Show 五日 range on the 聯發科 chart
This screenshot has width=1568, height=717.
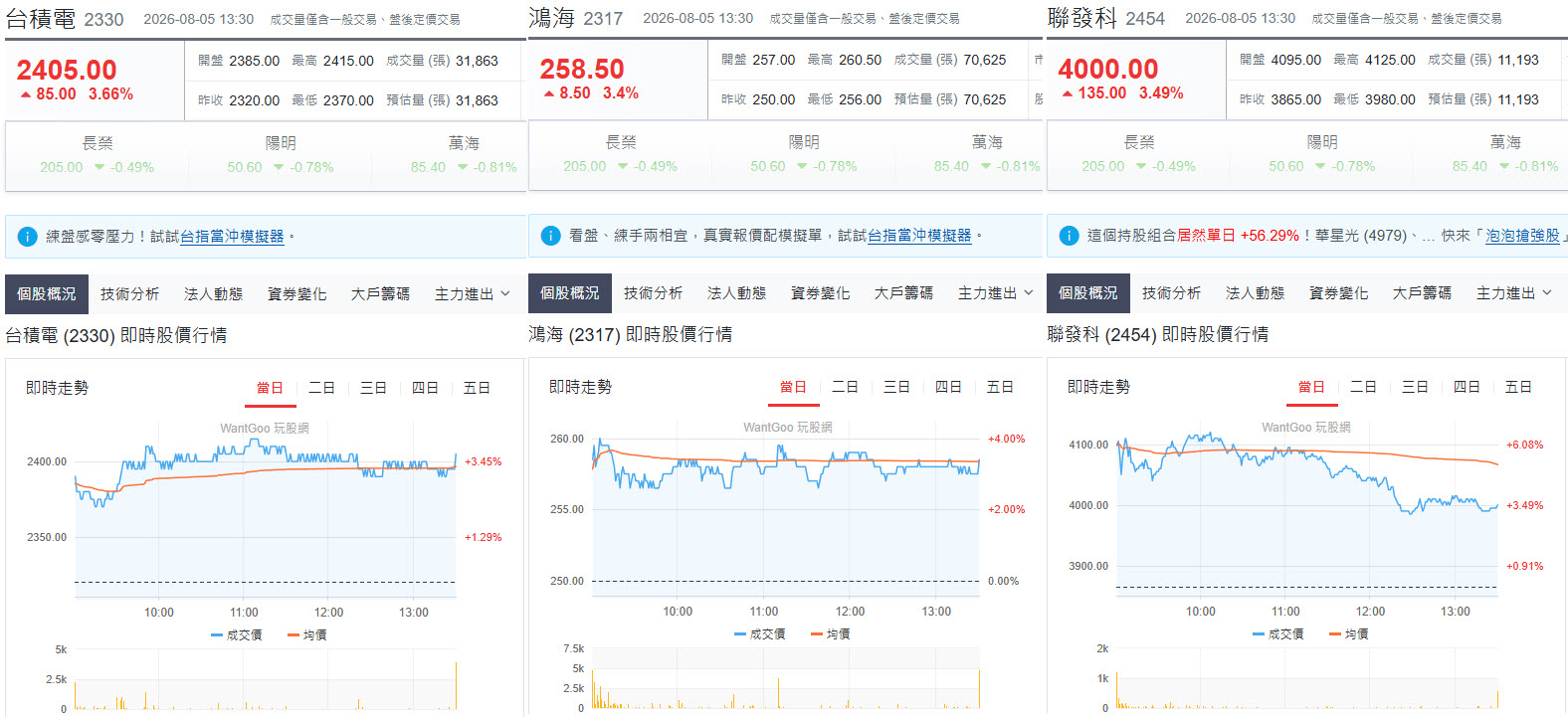click(x=1519, y=387)
